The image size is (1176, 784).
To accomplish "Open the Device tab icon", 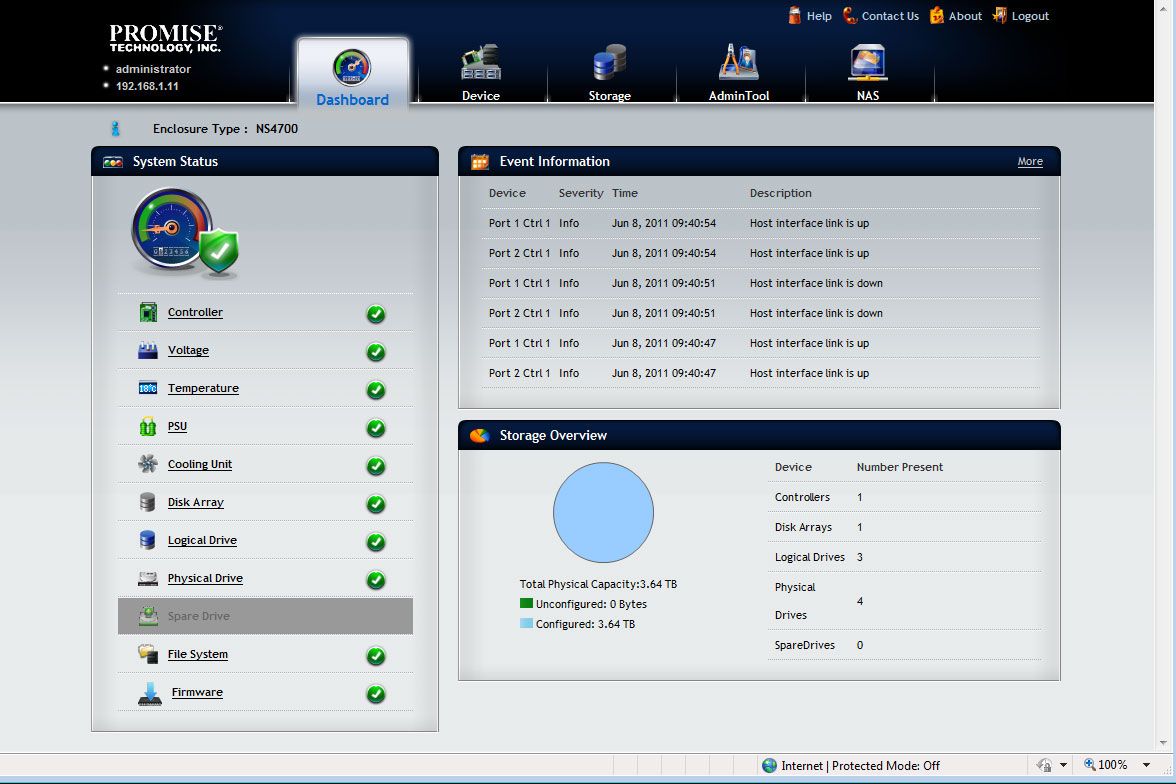I will [x=481, y=62].
